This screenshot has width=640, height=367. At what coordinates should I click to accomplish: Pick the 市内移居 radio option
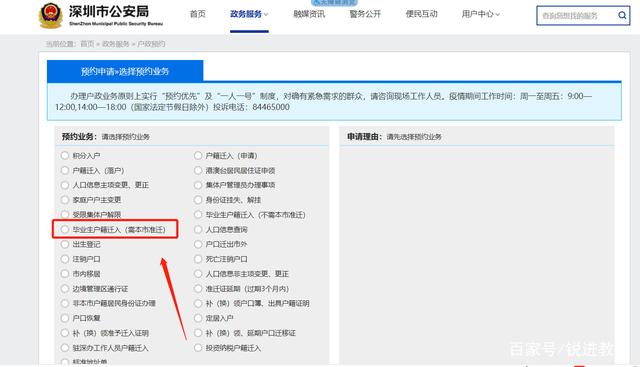[64, 274]
